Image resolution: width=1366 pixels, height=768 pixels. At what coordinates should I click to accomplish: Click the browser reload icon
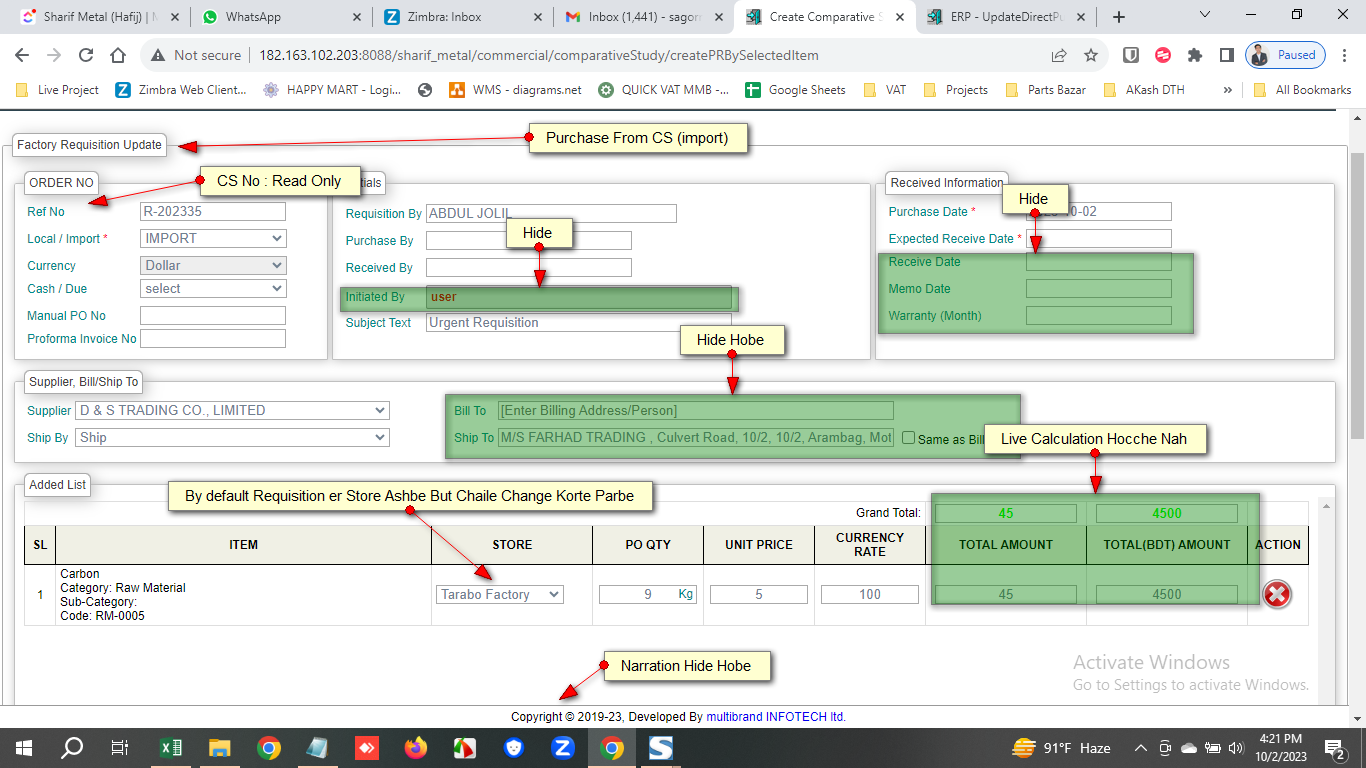pyautogui.click(x=86, y=56)
